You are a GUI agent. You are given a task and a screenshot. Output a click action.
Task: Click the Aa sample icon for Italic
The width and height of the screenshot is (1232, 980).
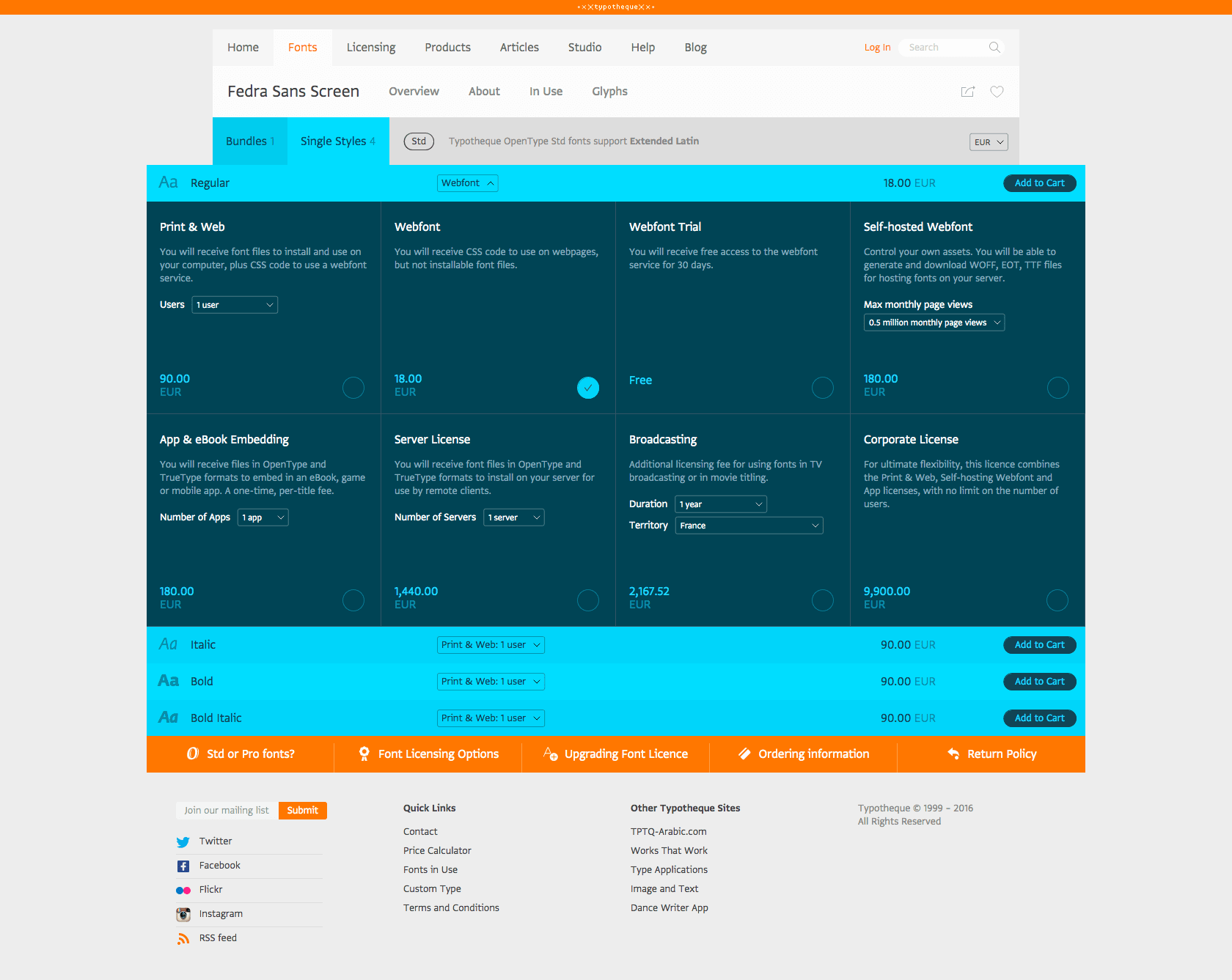tap(169, 644)
